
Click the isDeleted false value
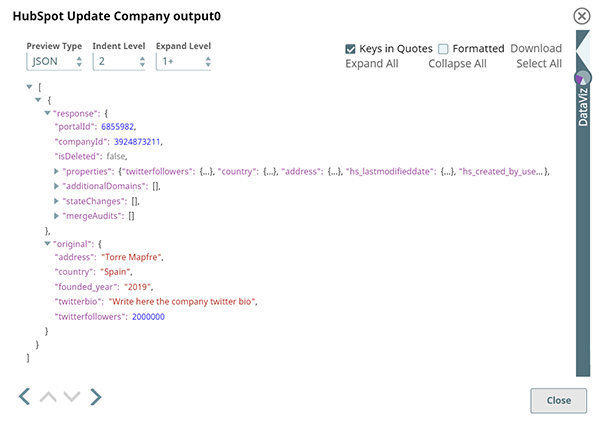coord(116,157)
